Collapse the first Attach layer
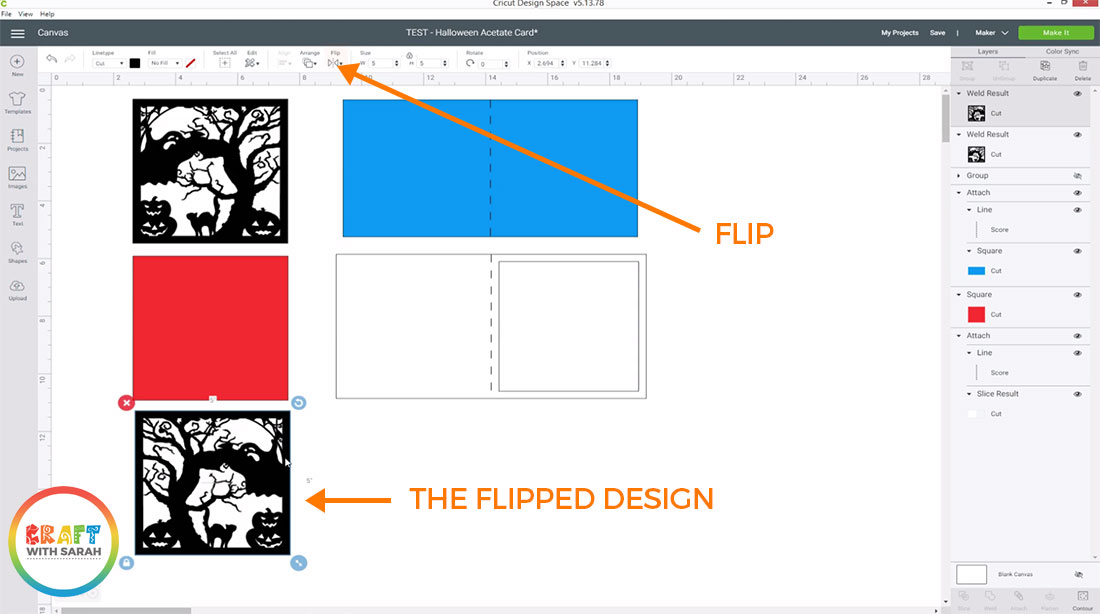Screen dimensions: 1100x614 click(959, 193)
